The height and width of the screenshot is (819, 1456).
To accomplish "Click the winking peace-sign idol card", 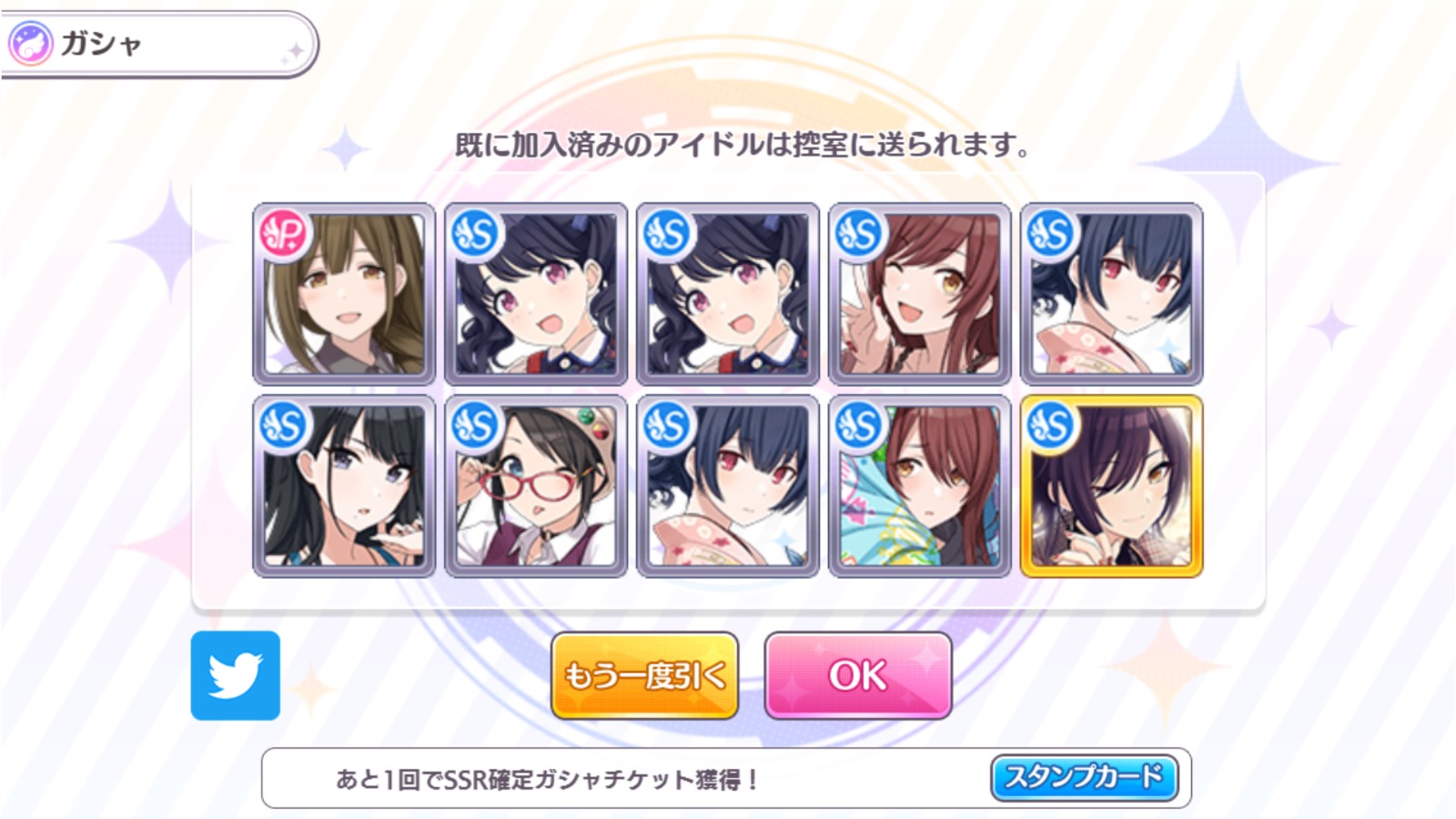I will [919, 294].
